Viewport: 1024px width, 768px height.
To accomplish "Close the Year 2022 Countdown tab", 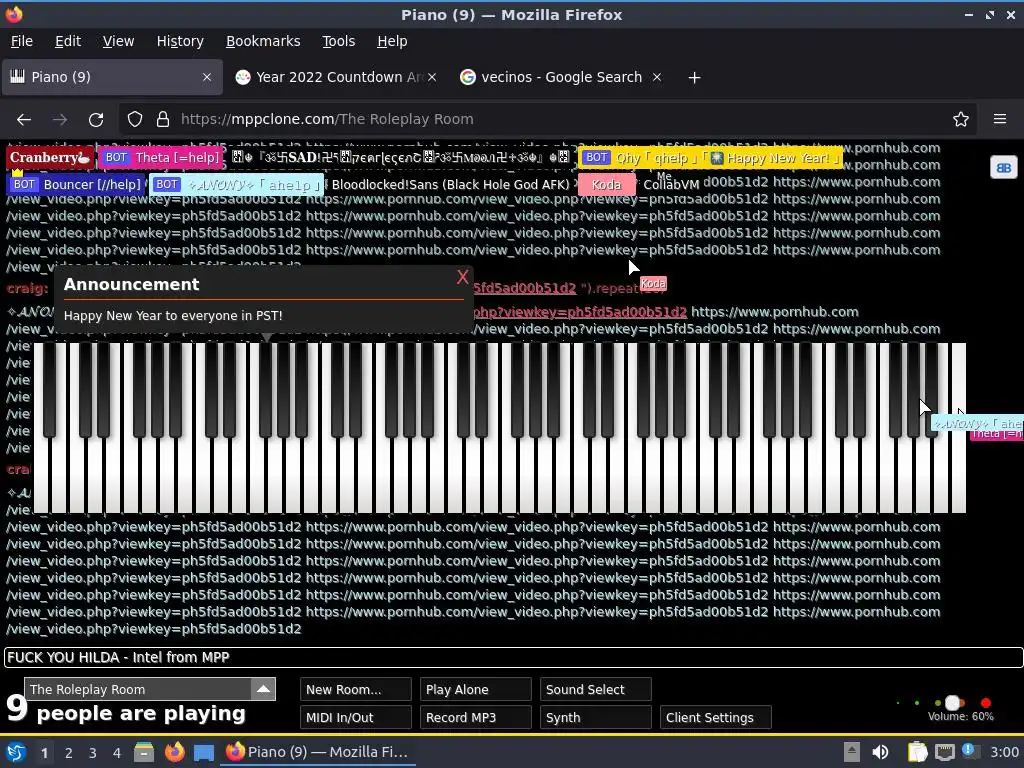I will [432, 77].
